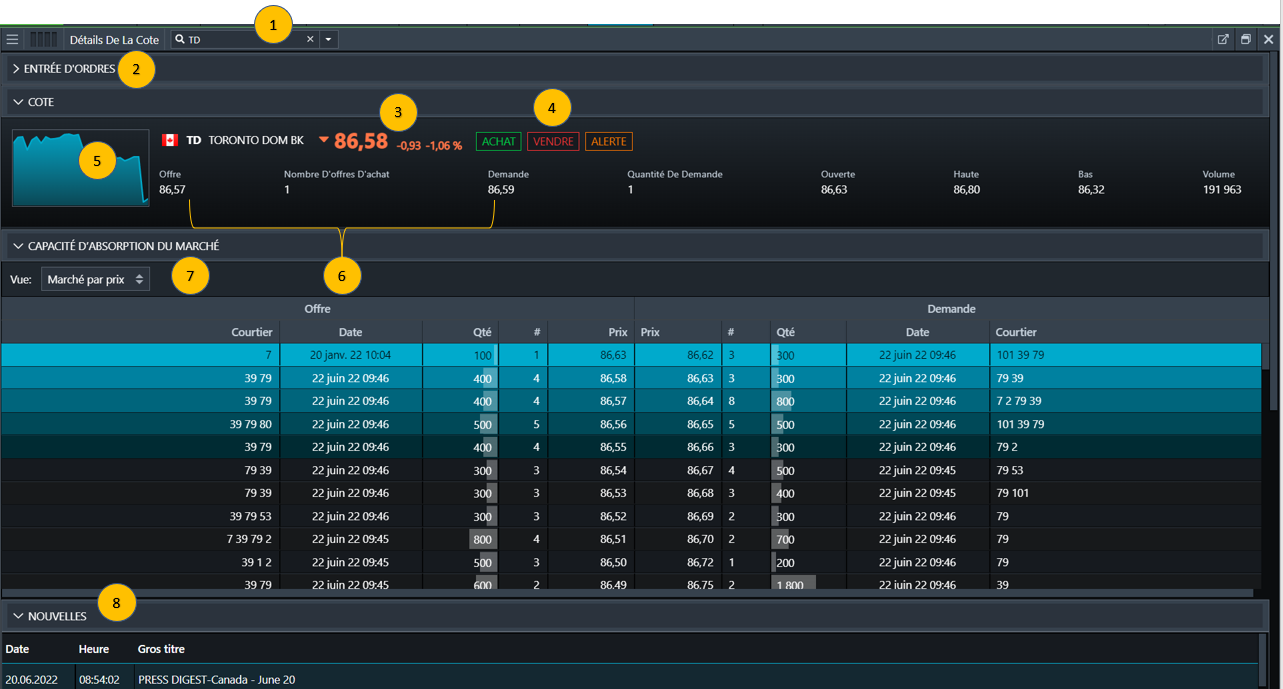The image size is (1283, 689).
Task: Click the red down-arrow price indicator
Action: [324, 141]
